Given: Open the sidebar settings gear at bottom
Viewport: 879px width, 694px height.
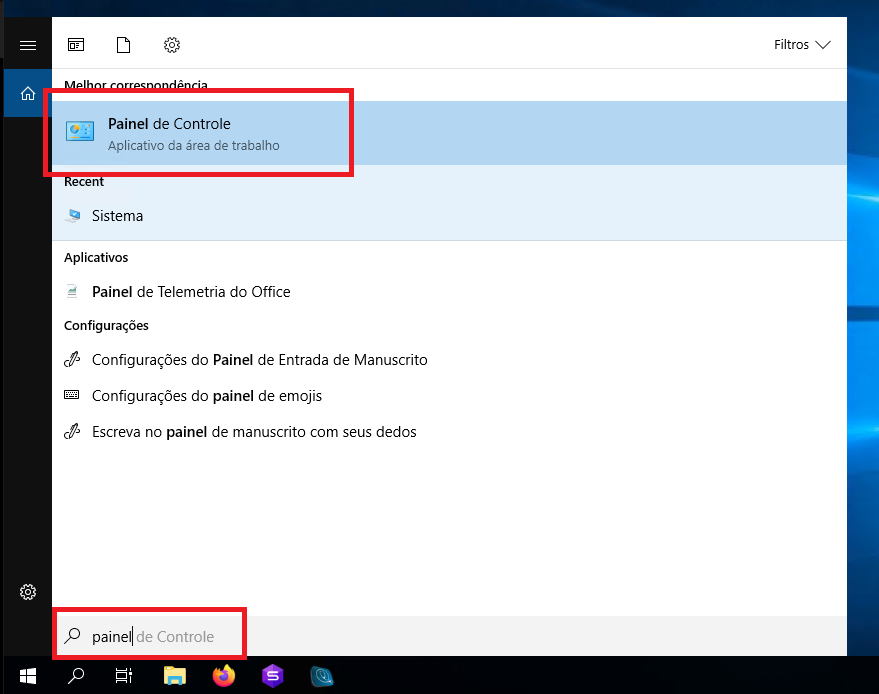Looking at the screenshot, I should [28, 592].
